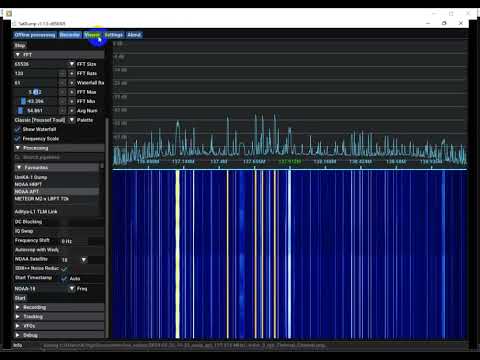Image resolution: width=480 pixels, height=360 pixels.
Task: Adjust the Avg Num slider
Action: tap(35, 111)
